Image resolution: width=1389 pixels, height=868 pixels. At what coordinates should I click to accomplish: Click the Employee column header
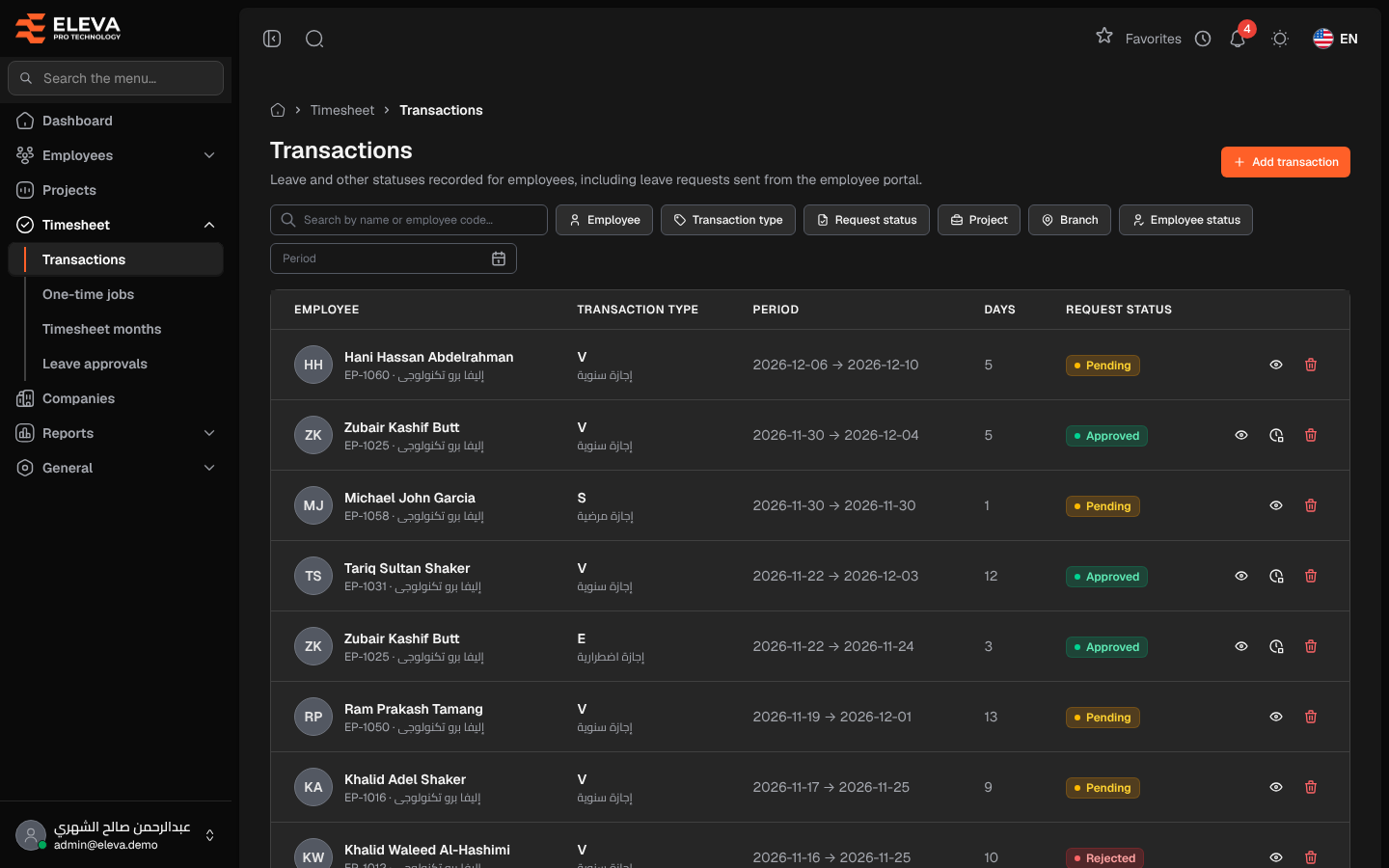(x=327, y=310)
